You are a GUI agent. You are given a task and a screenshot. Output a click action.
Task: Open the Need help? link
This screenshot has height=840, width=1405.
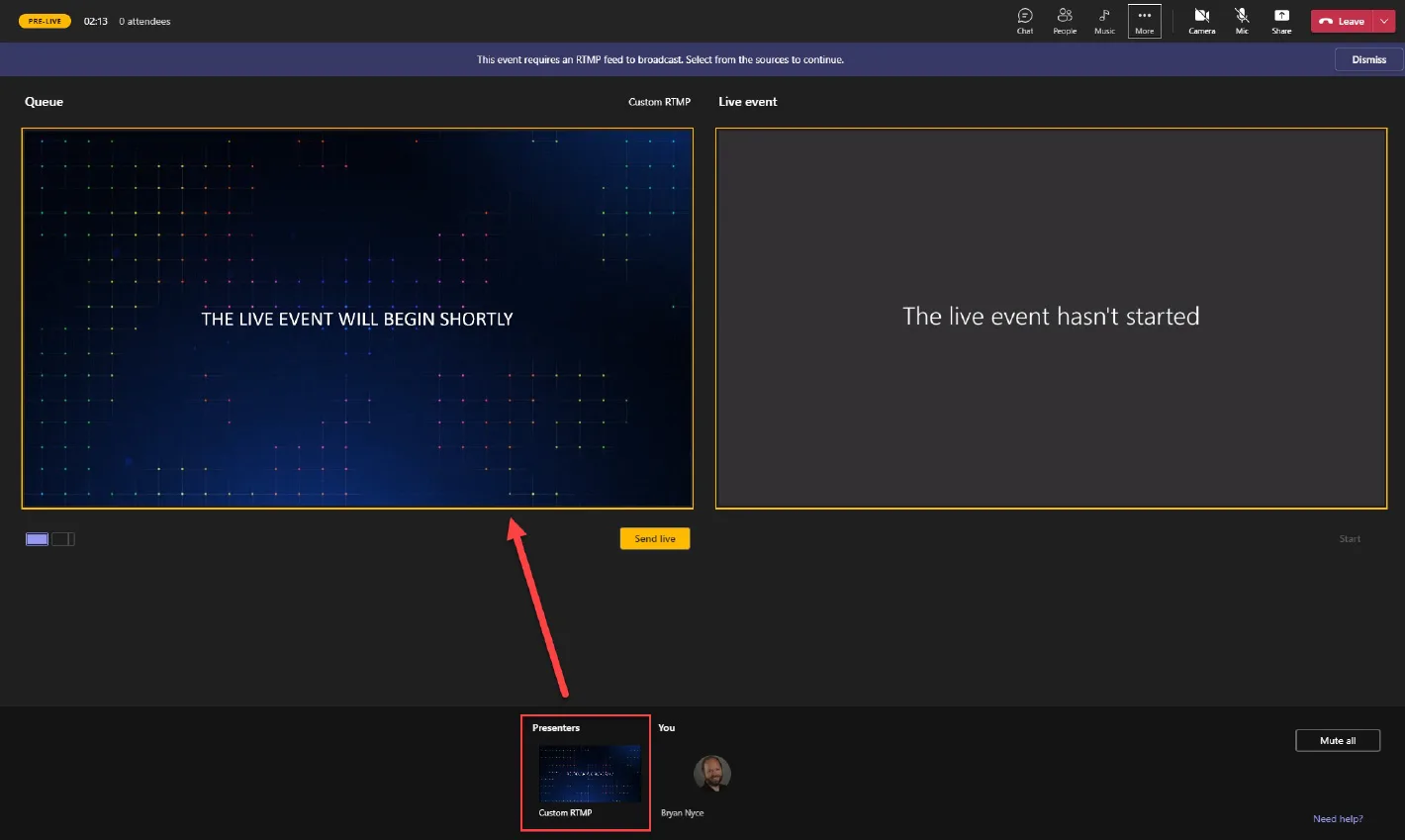(x=1338, y=818)
